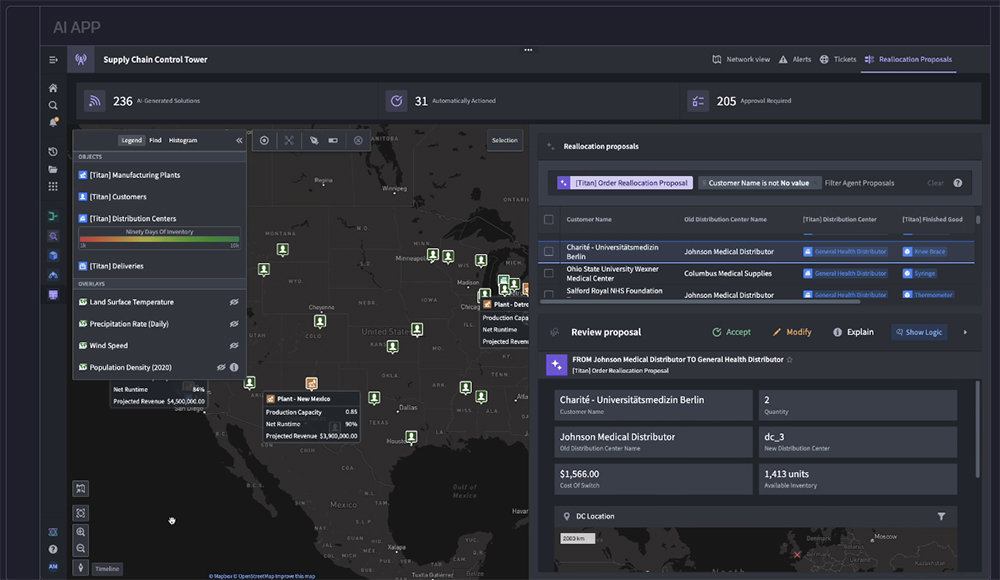Screen dimensions: 1000x580
Task: Open notifications bell in left sidebar
Action: [x=53, y=122]
